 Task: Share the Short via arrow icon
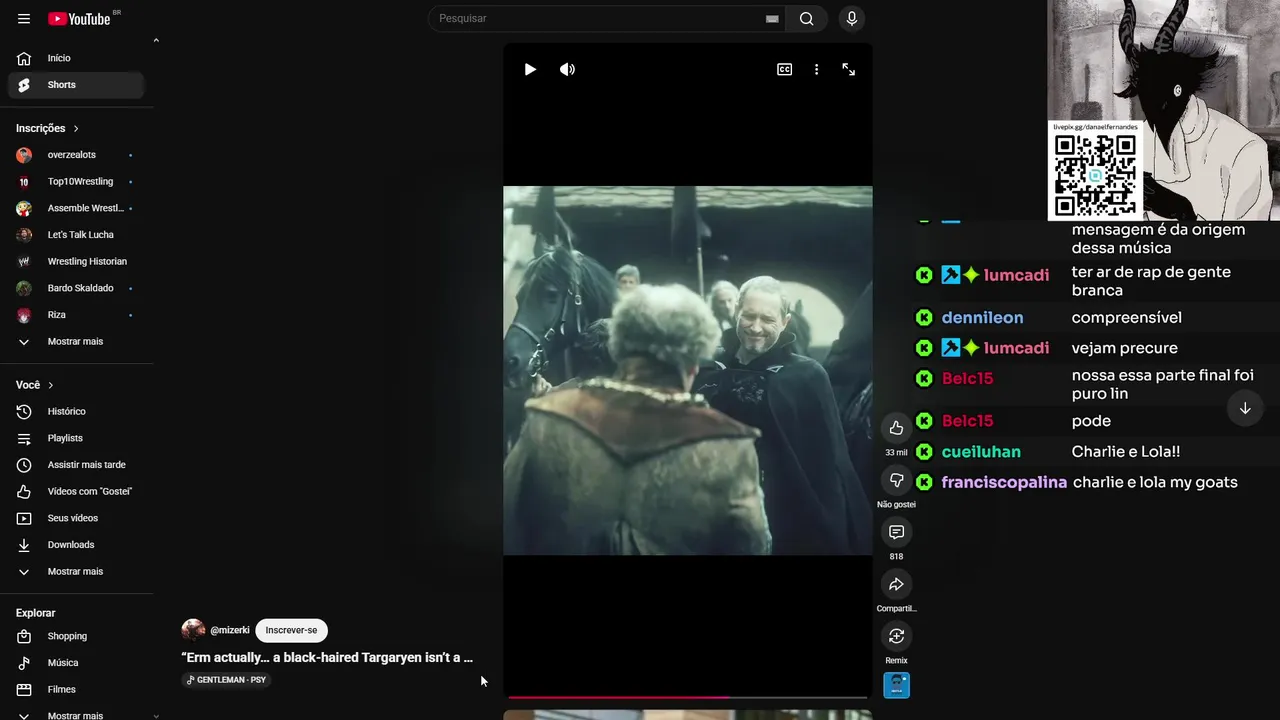point(896,584)
